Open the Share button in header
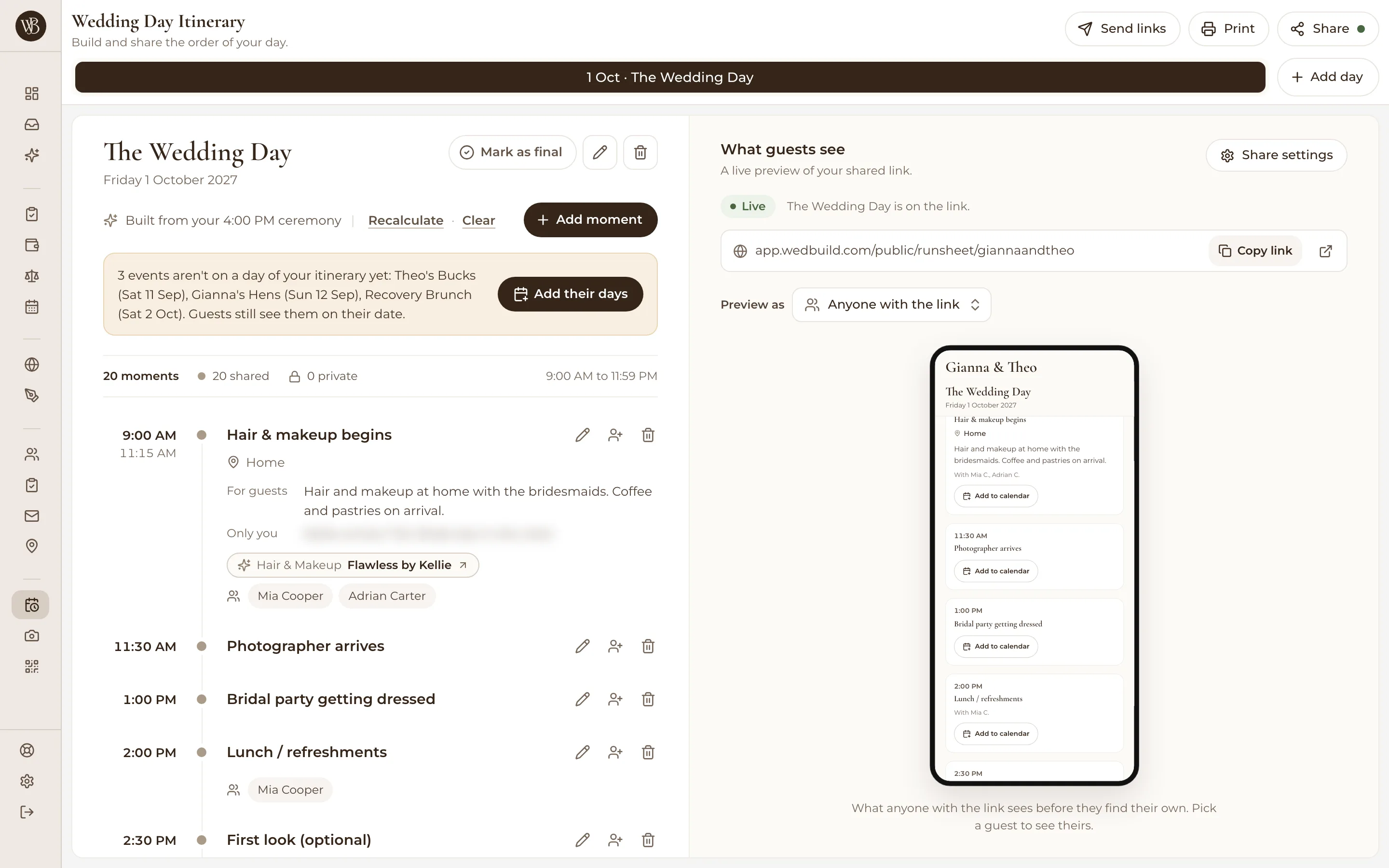This screenshot has width=1389, height=868. 1328,29
